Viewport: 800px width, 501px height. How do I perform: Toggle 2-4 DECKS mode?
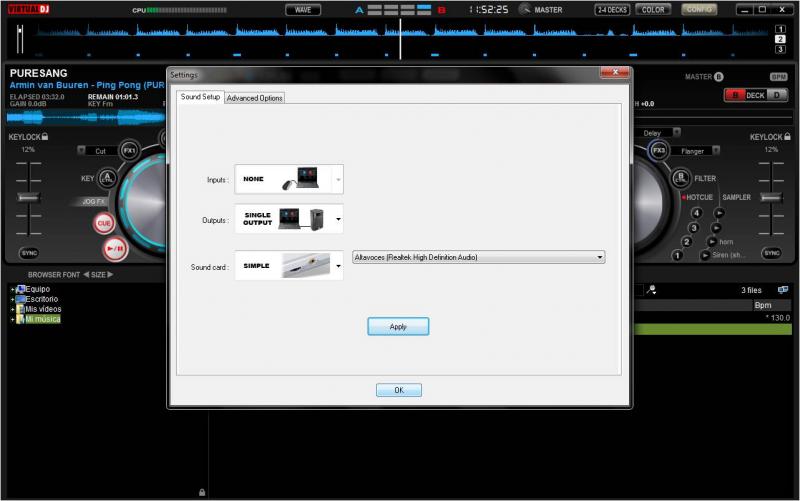612,10
